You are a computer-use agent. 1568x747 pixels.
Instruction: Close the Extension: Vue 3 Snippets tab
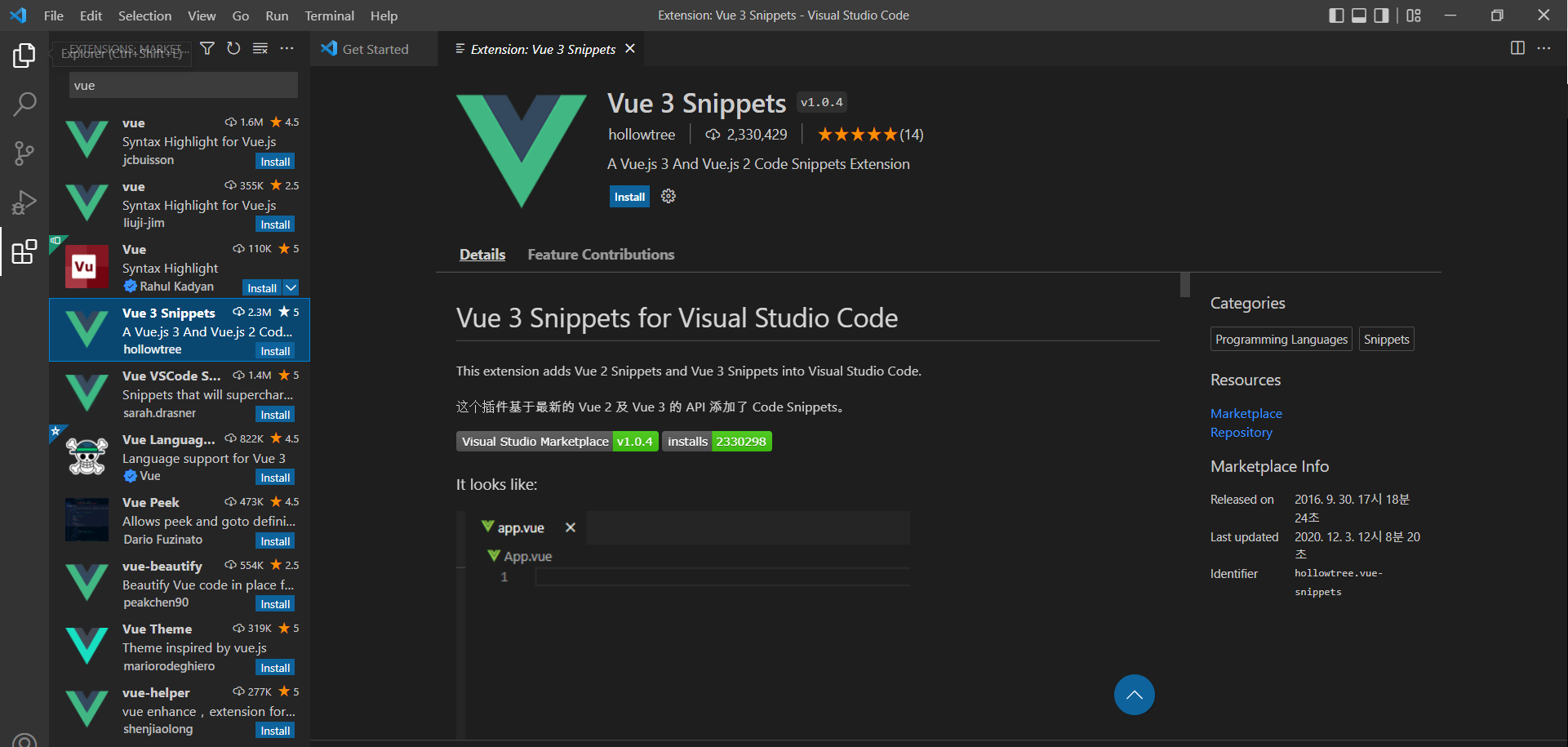coord(630,49)
